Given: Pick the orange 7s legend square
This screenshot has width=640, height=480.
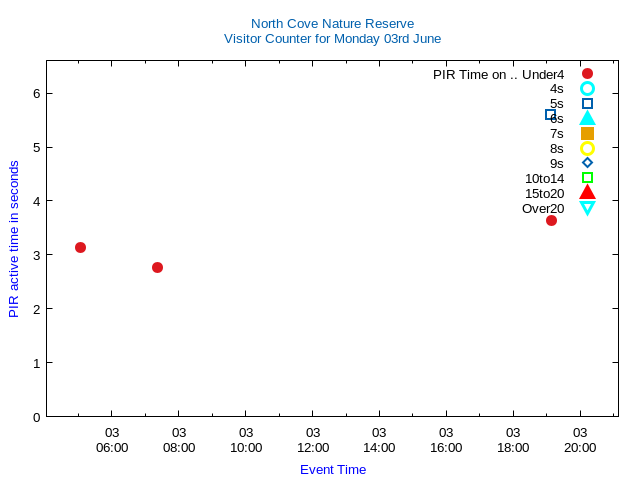Looking at the screenshot, I should coord(587,133).
